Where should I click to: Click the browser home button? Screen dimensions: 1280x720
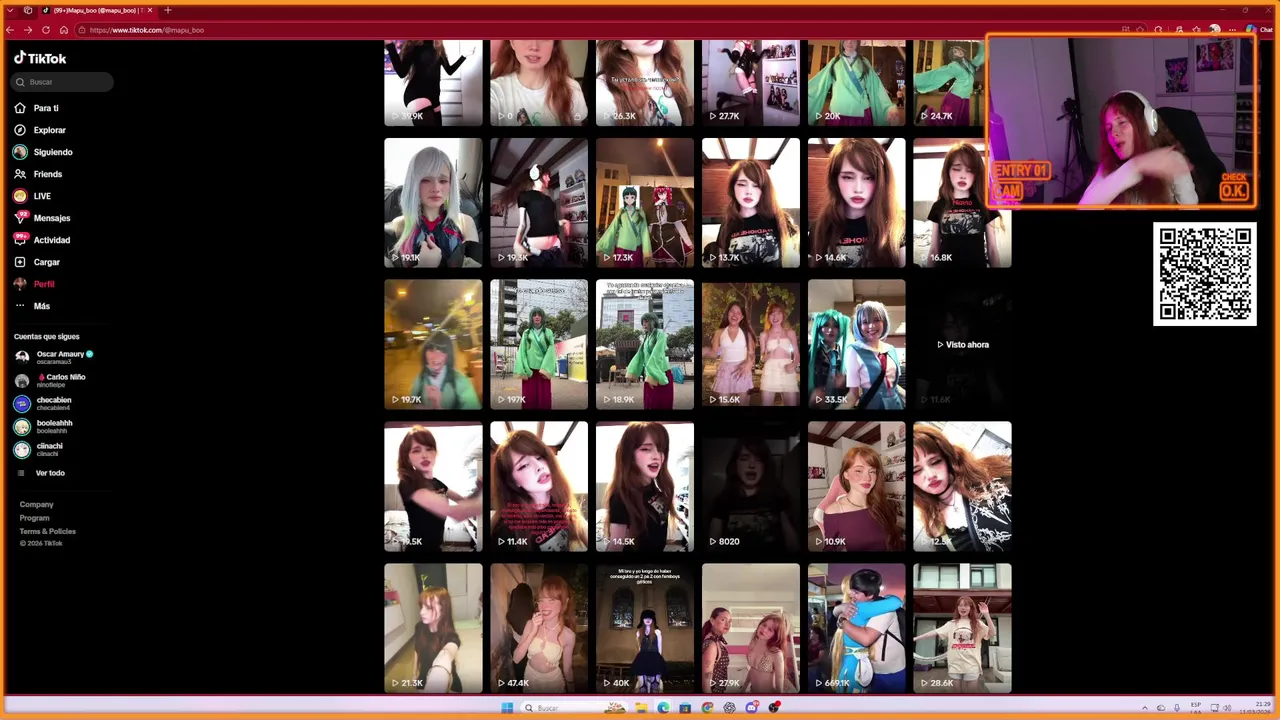point(64,30)
